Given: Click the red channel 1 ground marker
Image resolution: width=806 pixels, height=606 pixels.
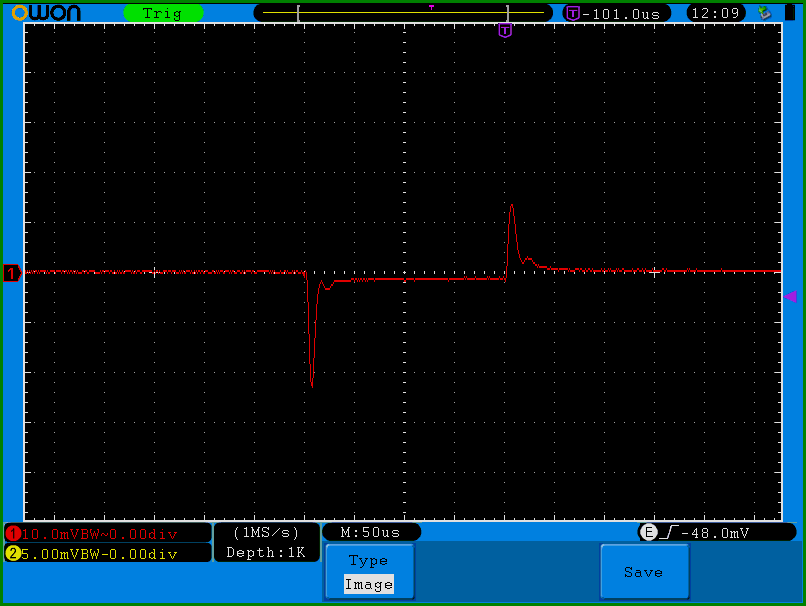Looking at the screenshot, I should (x=12, y=273).
